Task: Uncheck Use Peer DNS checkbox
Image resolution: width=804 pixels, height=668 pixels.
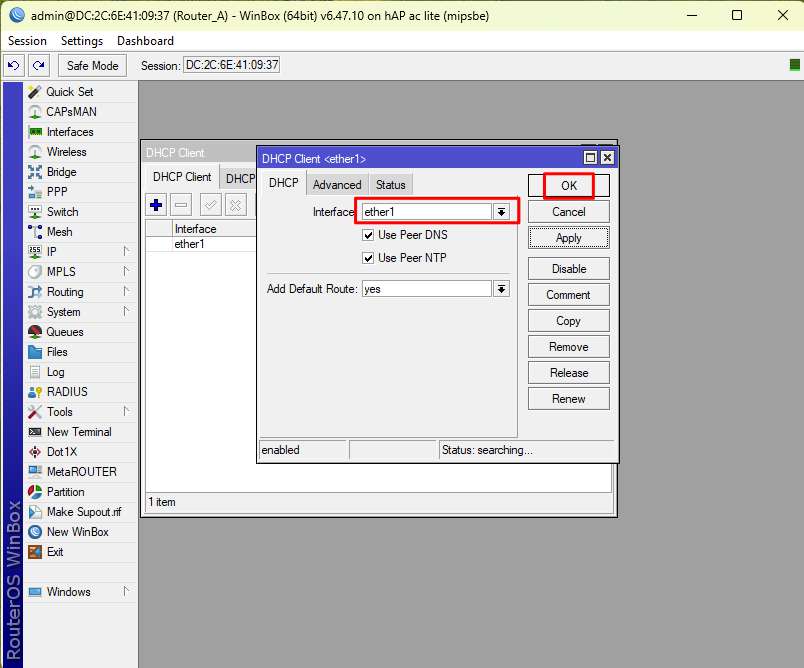Action: pos(368,235)
